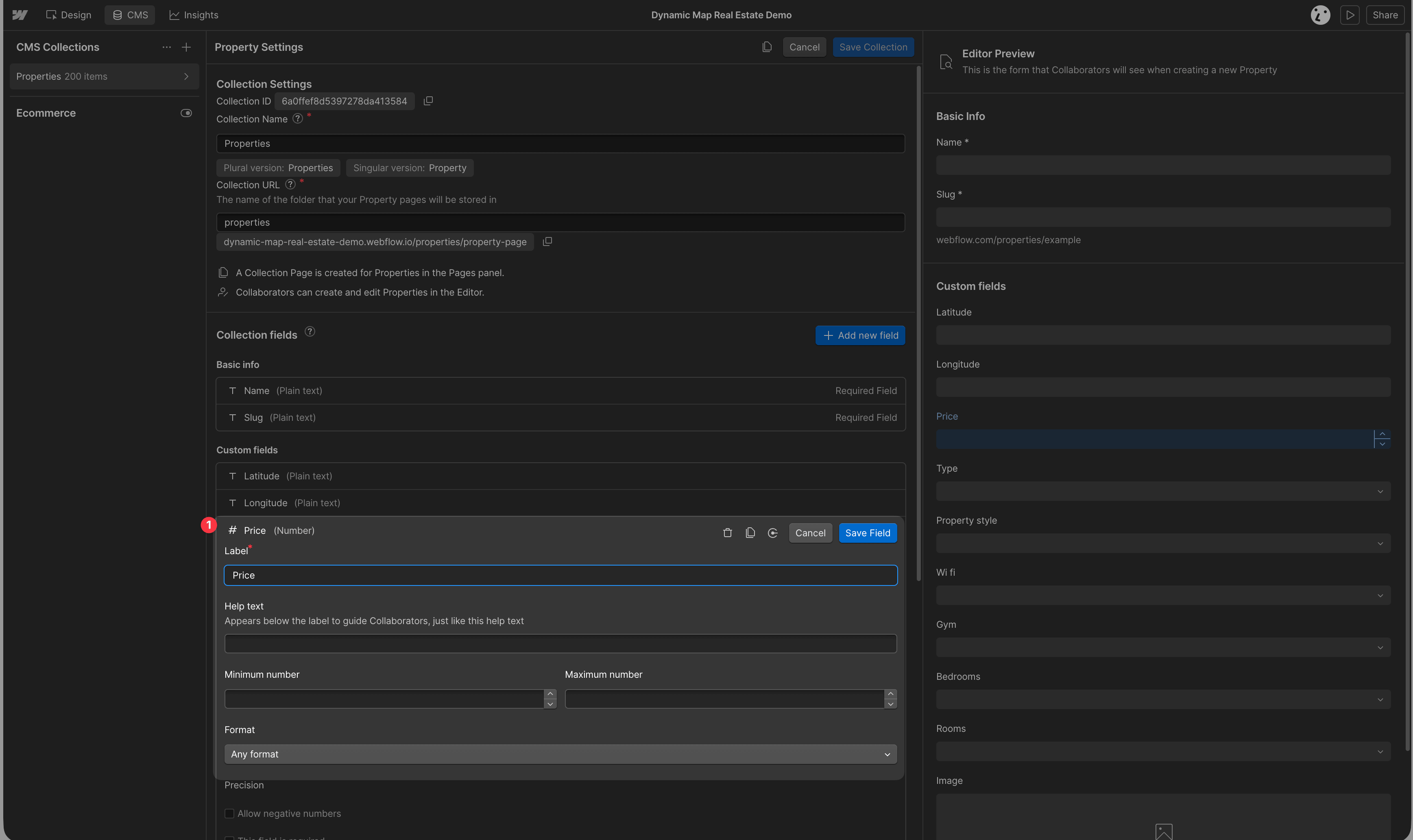Viewport: 1413px width, 840px height.
Task: Select the Name plain text field row
Action: [560, 391]
